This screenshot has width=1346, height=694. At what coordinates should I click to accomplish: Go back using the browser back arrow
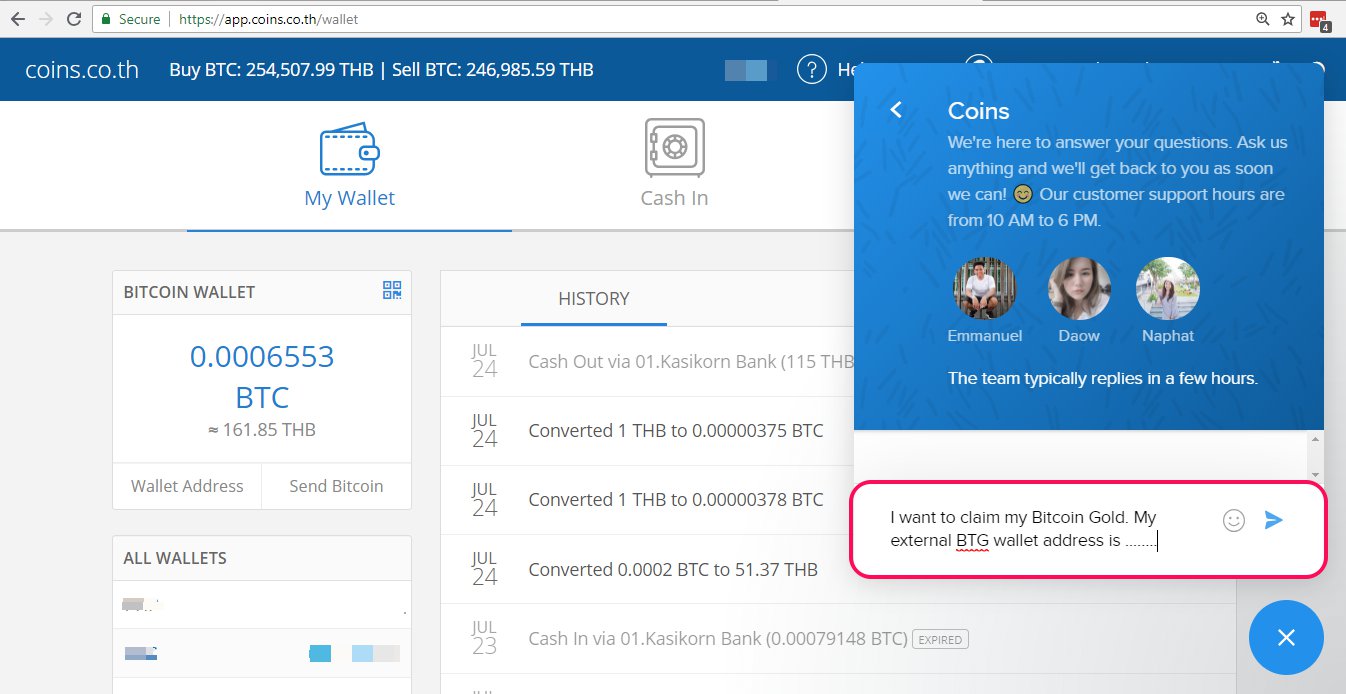click(x=18, y=19)
